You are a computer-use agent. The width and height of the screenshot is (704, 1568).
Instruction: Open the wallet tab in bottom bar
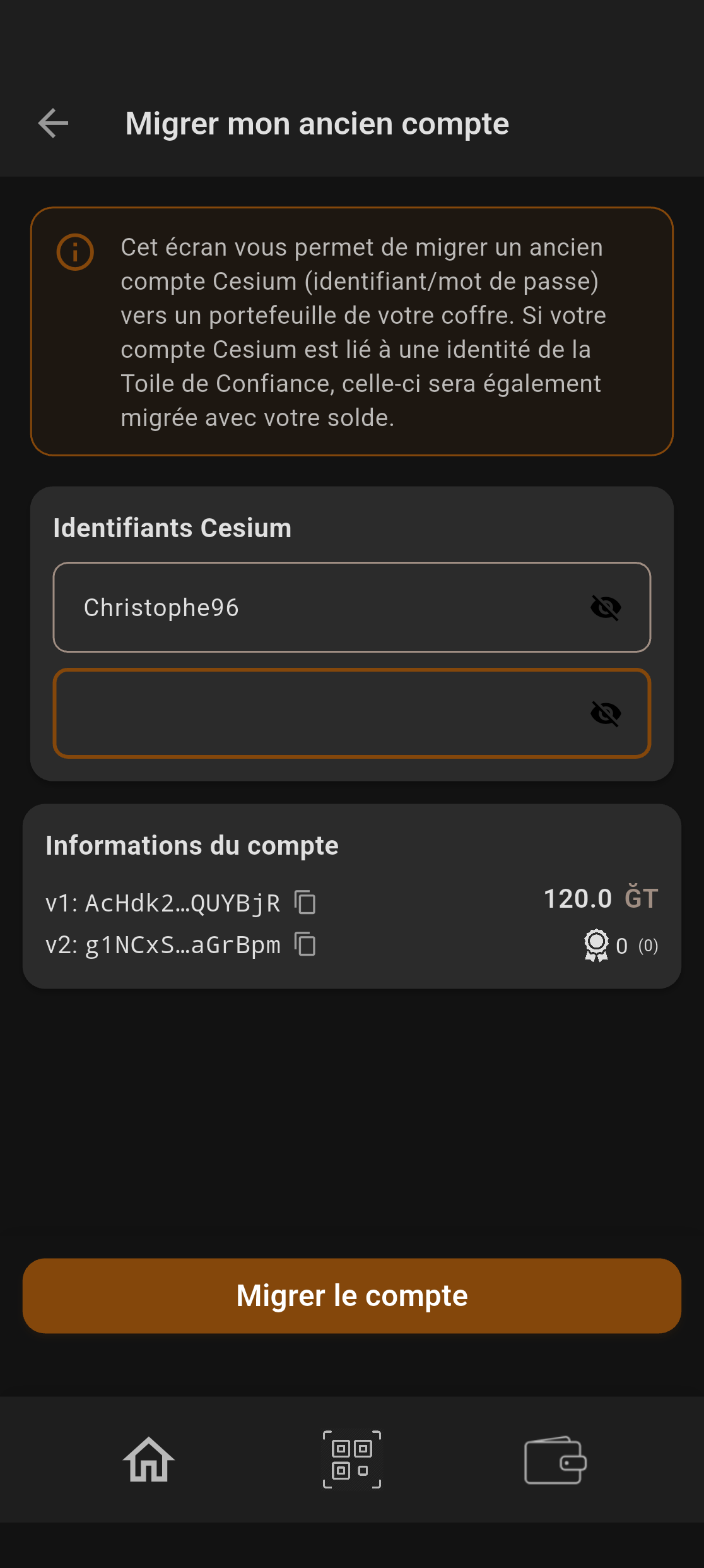(x=555, y=1459)
